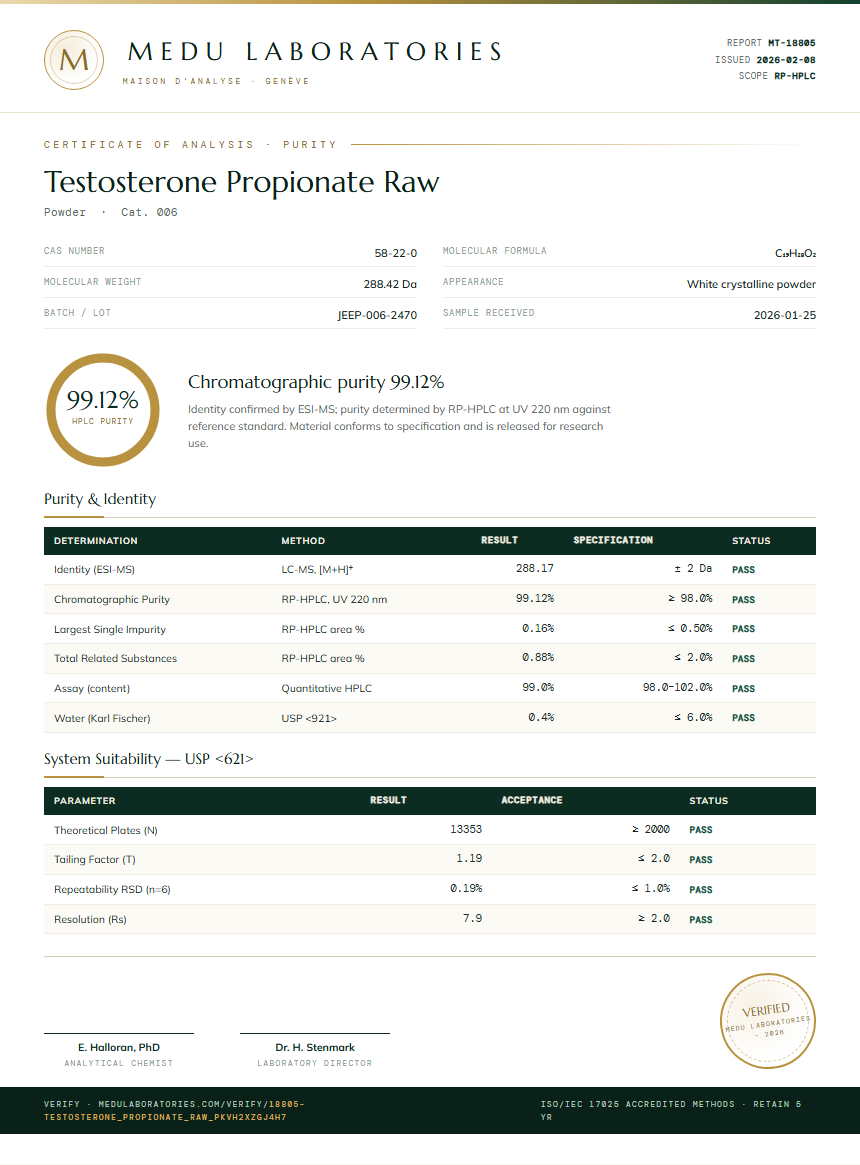Screen dimensions: 860x1165
Task: Select the scope value RP-HPLC
Action: [x=795, y=76]
